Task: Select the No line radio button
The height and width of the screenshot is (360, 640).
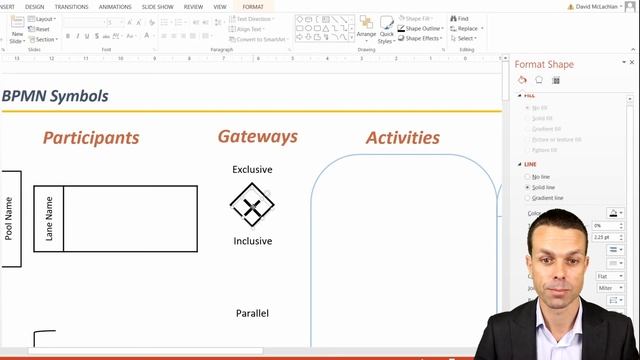Action: click(527, 177)
